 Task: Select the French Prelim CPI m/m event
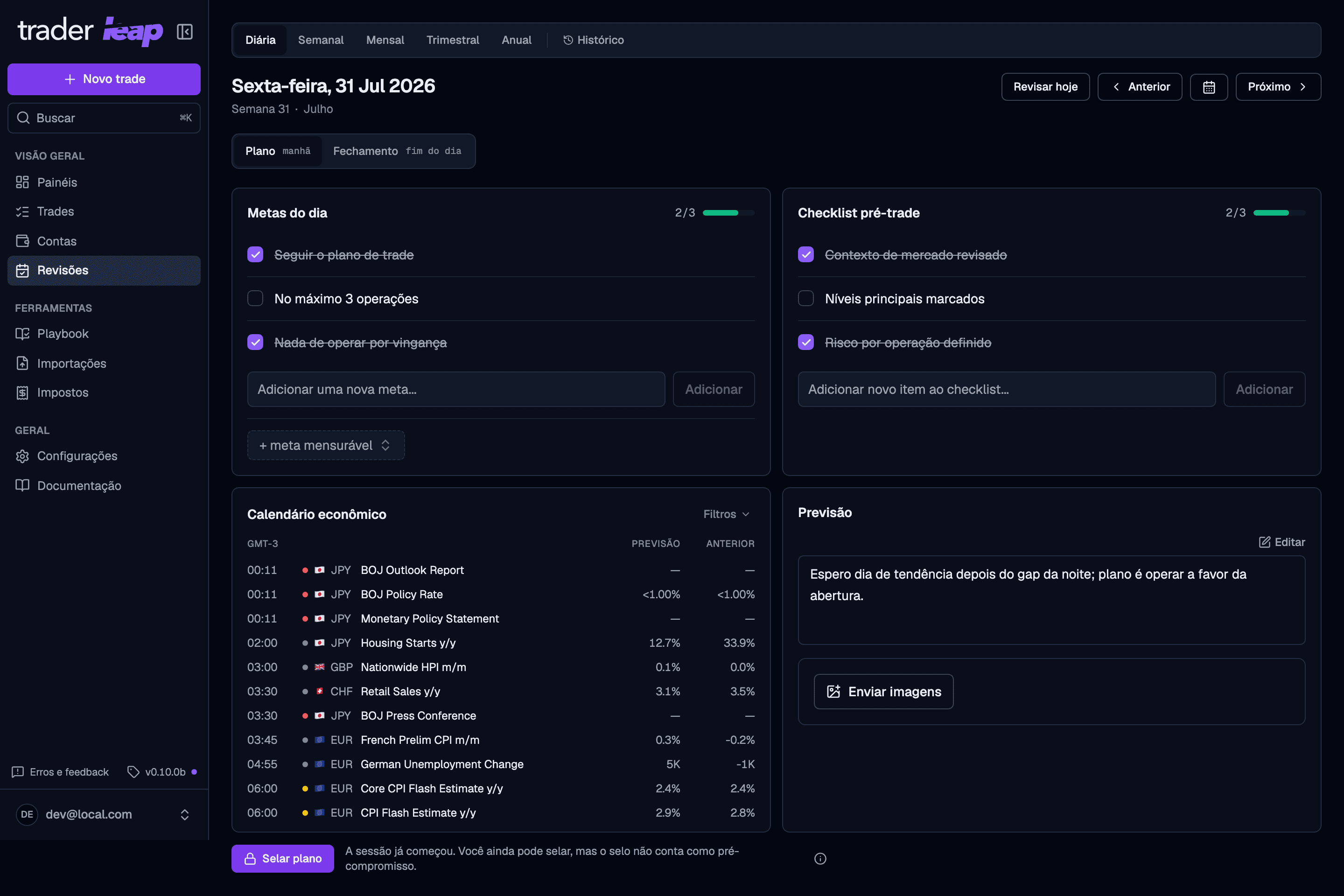(501, 739)
